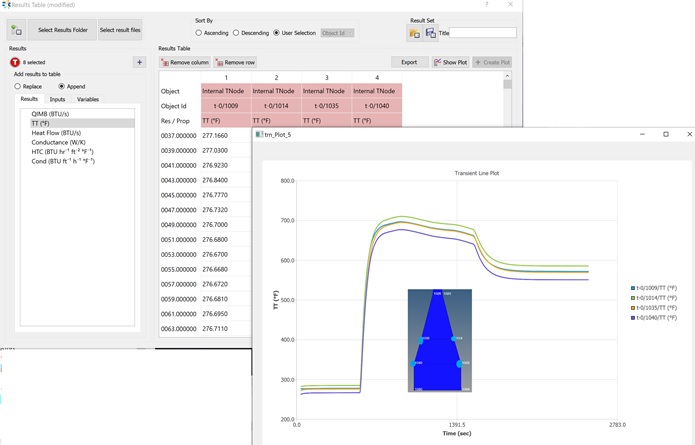Click the Remove row button
This screenshot has height=445, width=695.
click(235, 62)
